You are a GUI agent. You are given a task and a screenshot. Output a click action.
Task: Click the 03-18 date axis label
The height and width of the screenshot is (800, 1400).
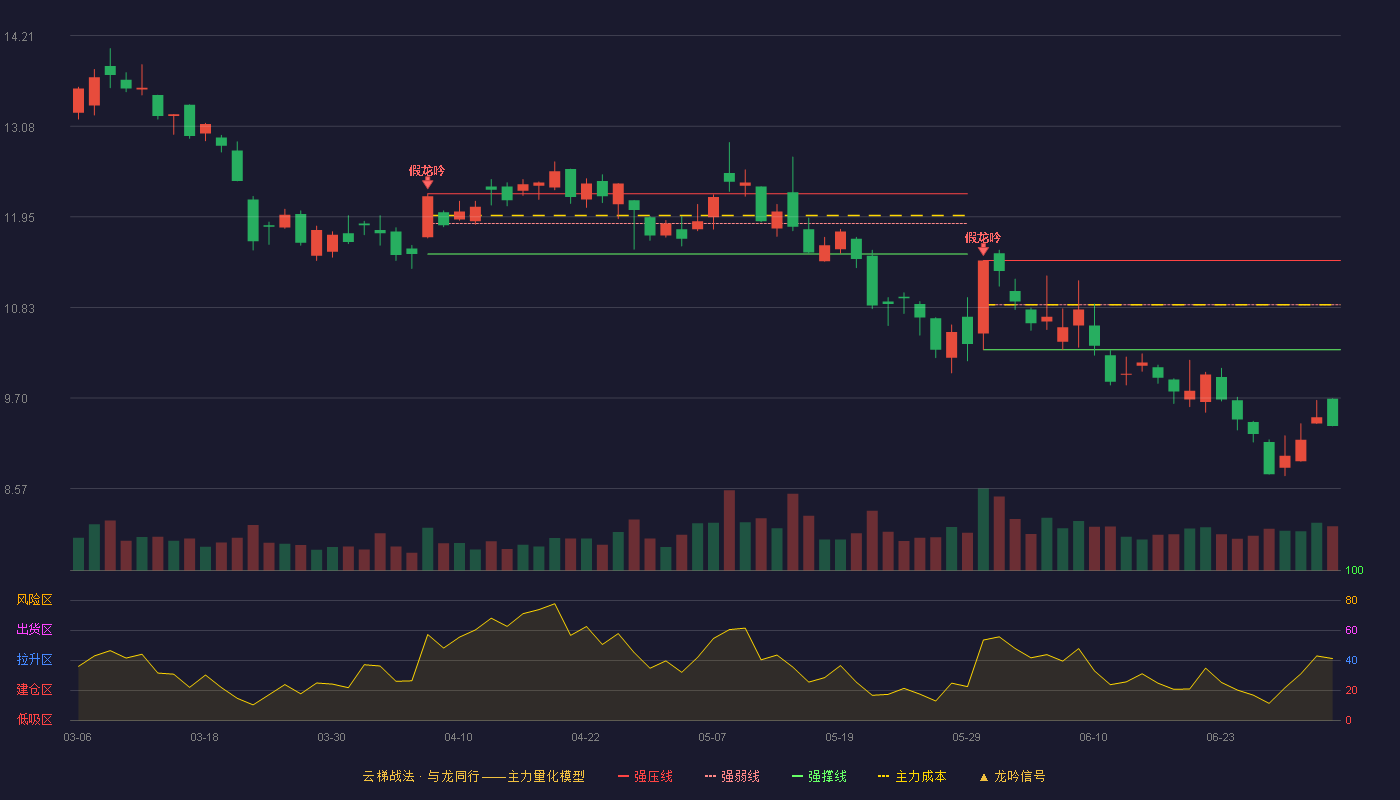pos(204,737)
